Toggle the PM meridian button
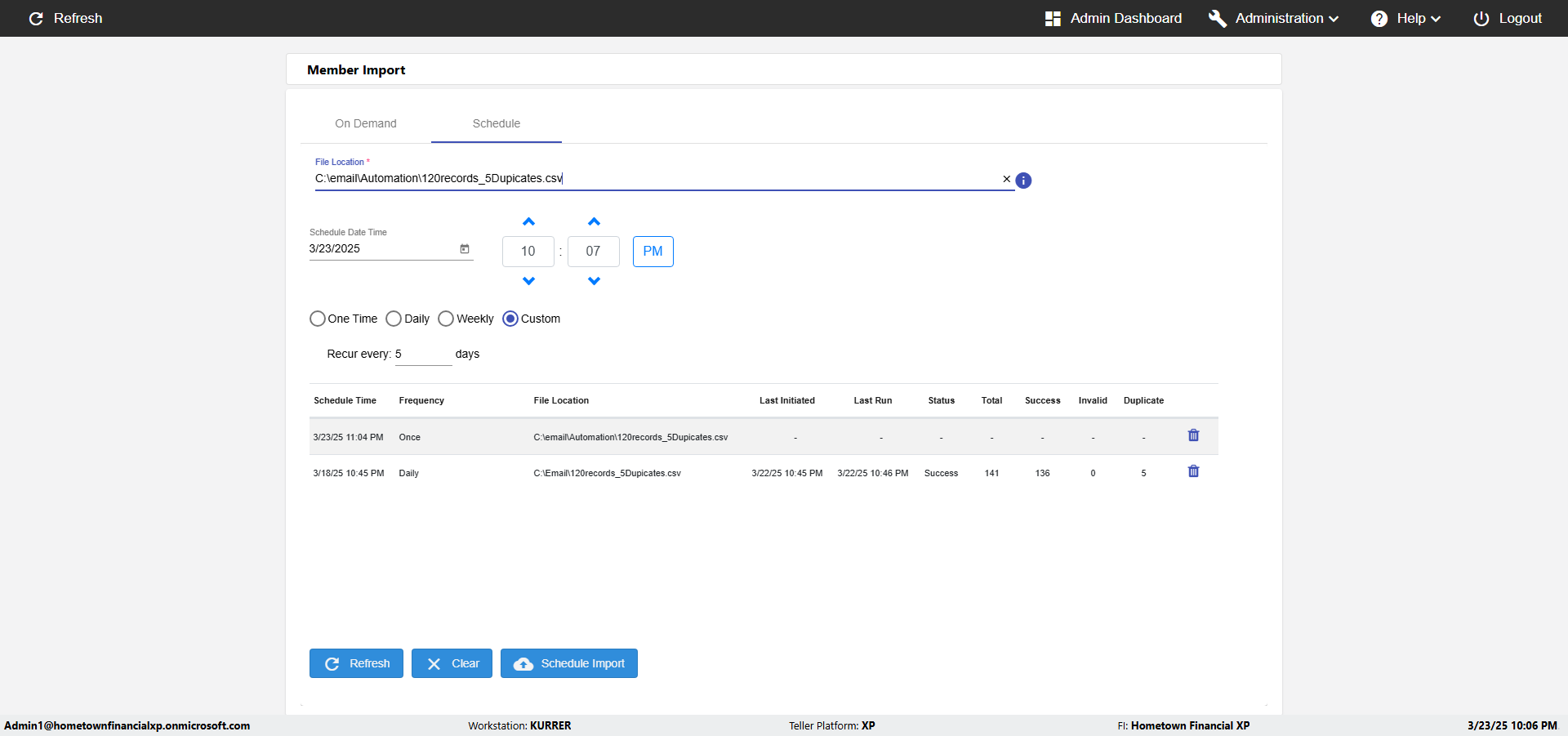 tap(653, 252)
